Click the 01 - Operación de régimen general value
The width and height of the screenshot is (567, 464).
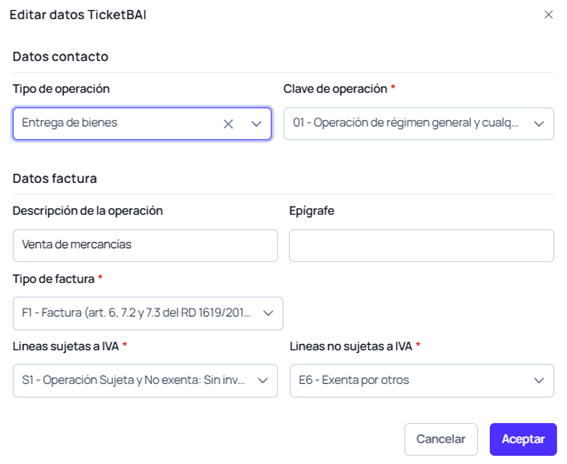405,123
